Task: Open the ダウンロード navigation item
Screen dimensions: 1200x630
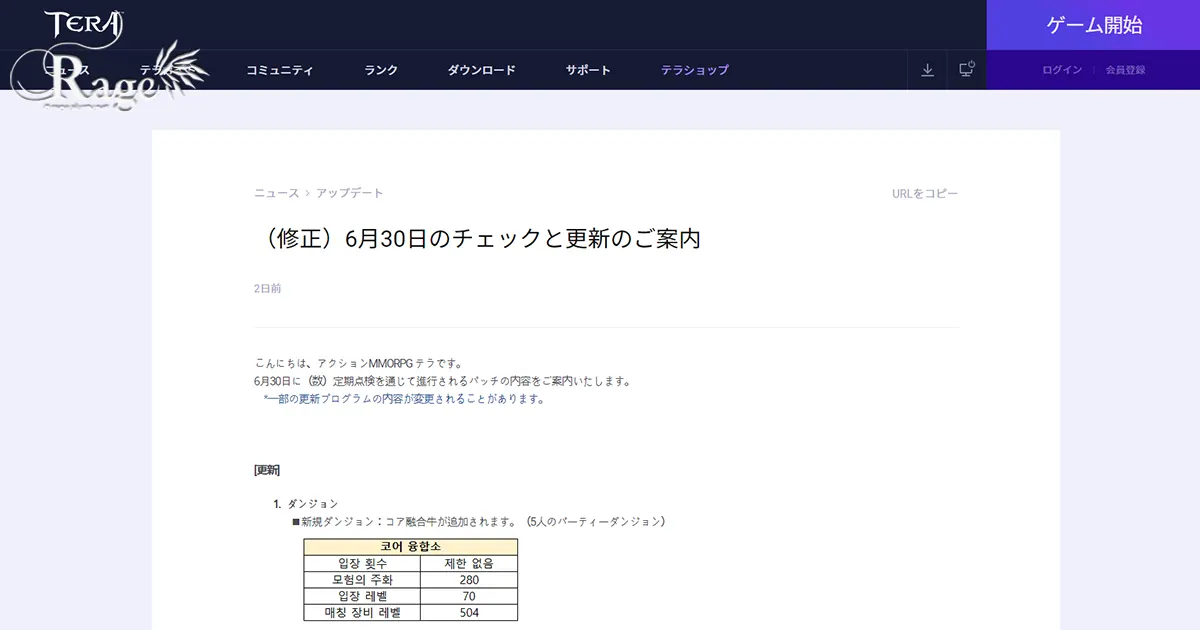Action: (481, 70)
